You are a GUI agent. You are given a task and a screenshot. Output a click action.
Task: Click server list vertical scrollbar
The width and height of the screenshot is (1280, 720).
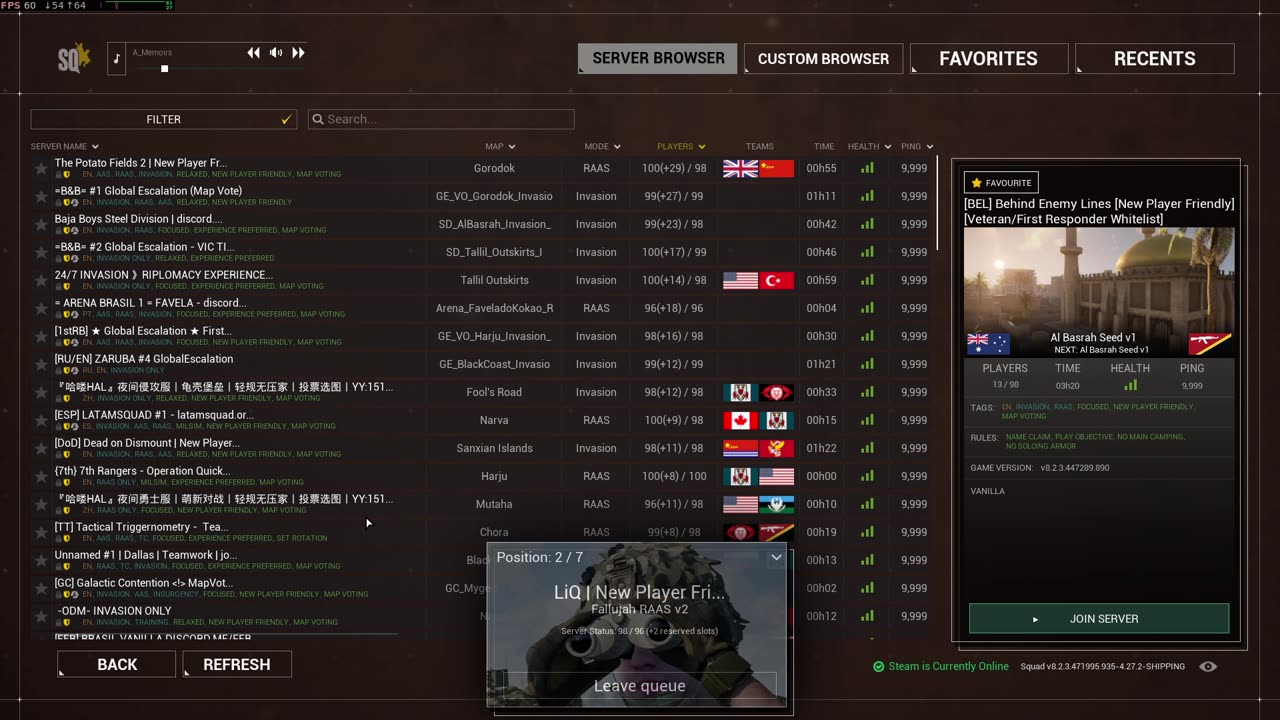point(938,205)
